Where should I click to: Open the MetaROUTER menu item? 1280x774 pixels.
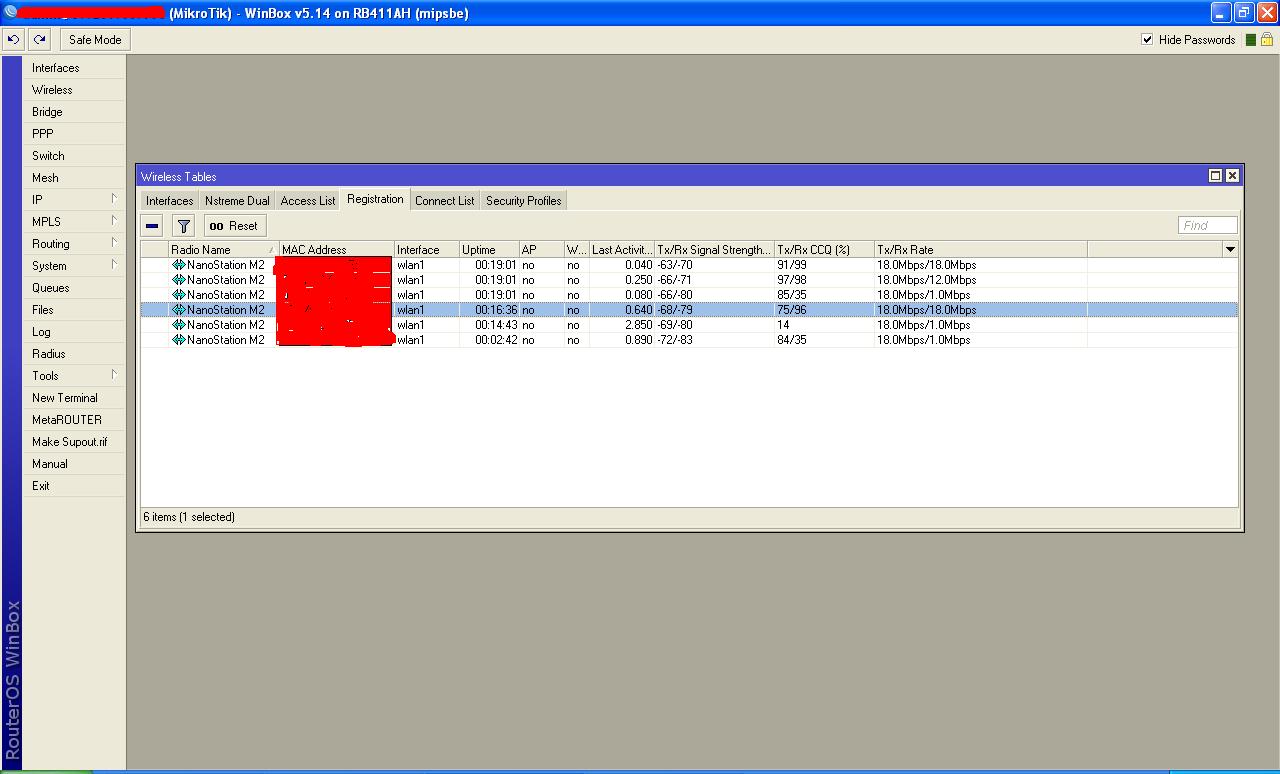tap(75, 420)
